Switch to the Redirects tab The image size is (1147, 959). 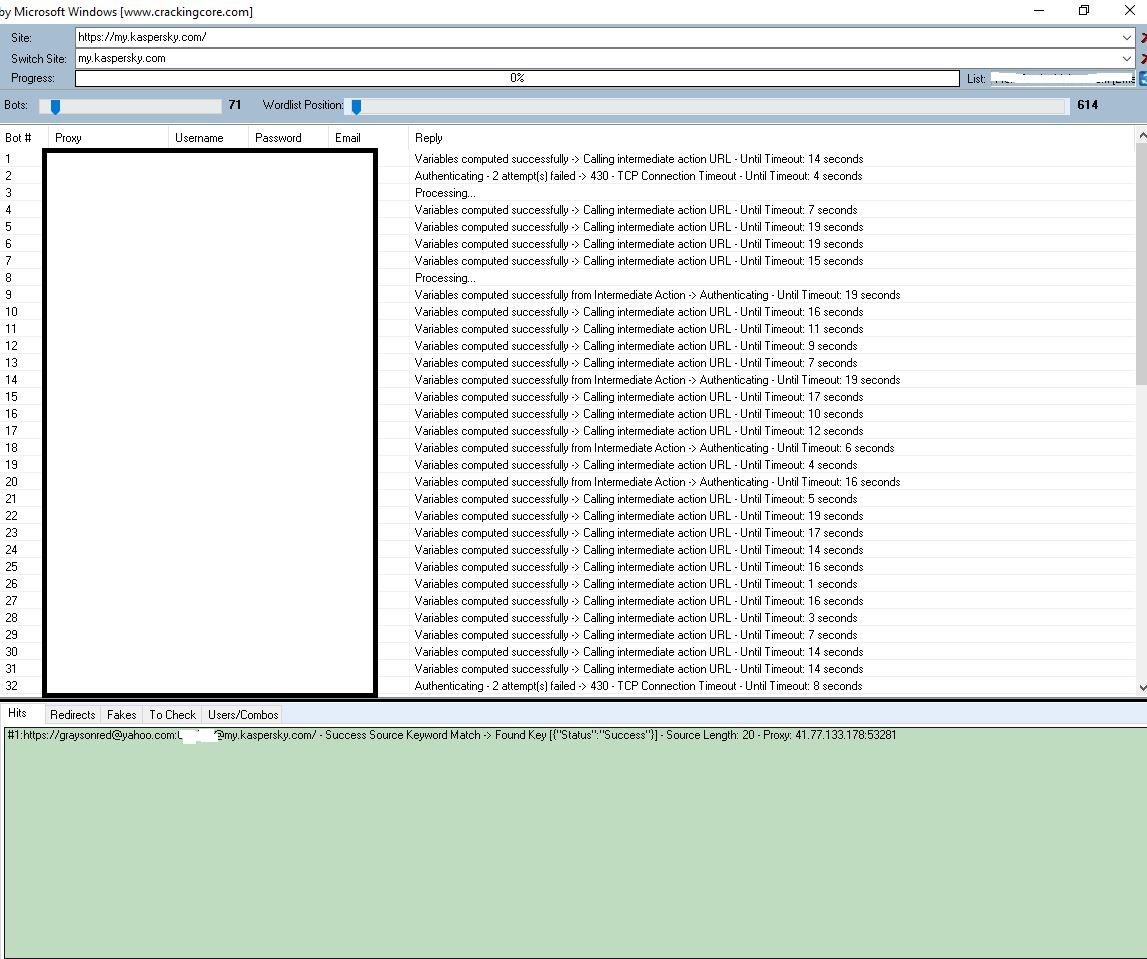pyautogui.click(x=72, y=715)
